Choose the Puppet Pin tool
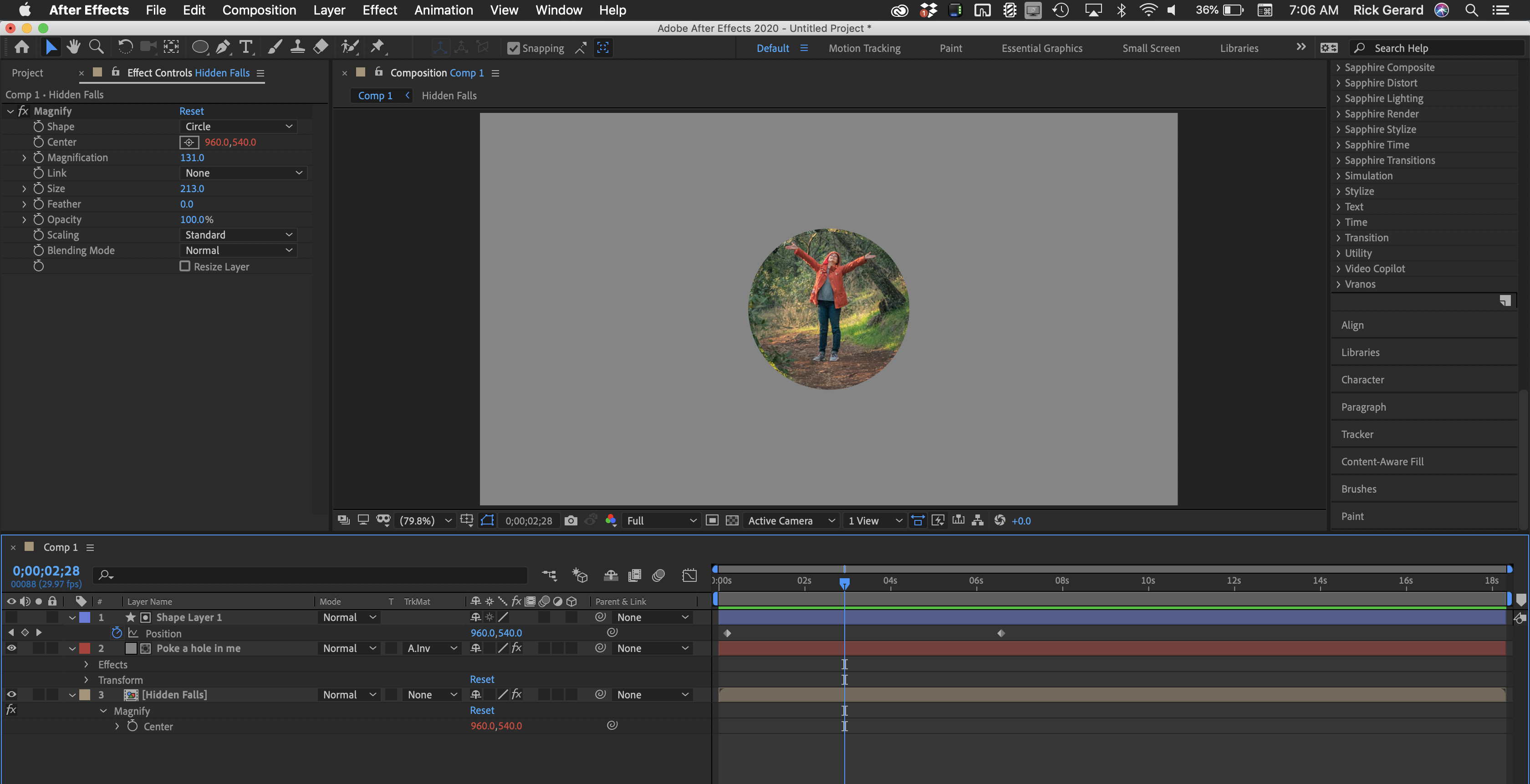The height and width of the screenshot is (784, 1530). pos(377,47)
